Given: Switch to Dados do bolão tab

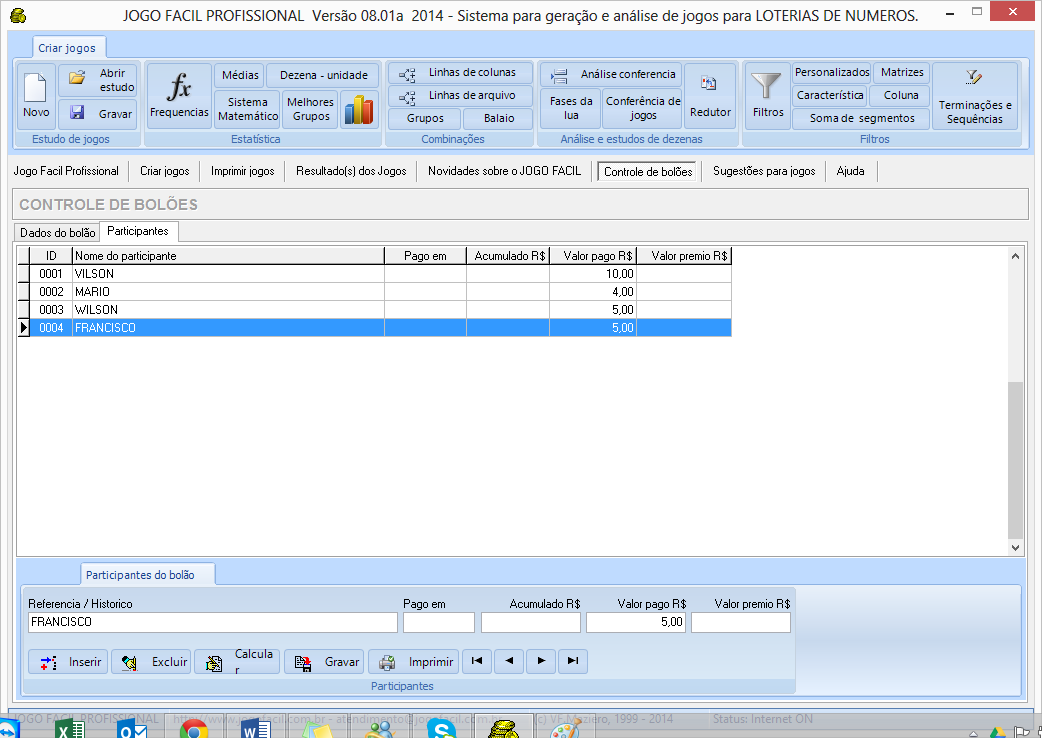Looking at the screenshot, I should tap(58, 232).
